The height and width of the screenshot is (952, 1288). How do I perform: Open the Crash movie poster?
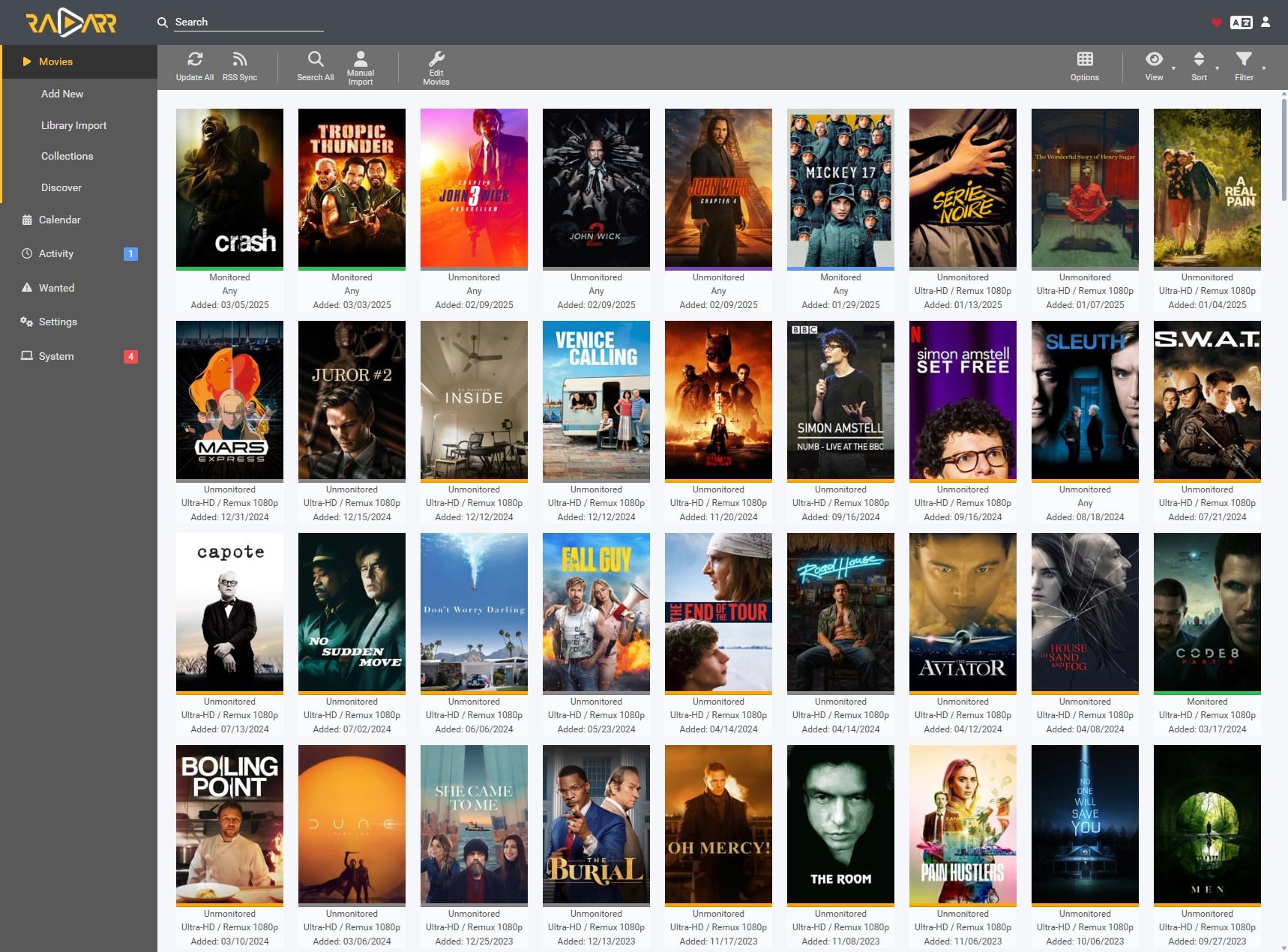coord(229,188)
